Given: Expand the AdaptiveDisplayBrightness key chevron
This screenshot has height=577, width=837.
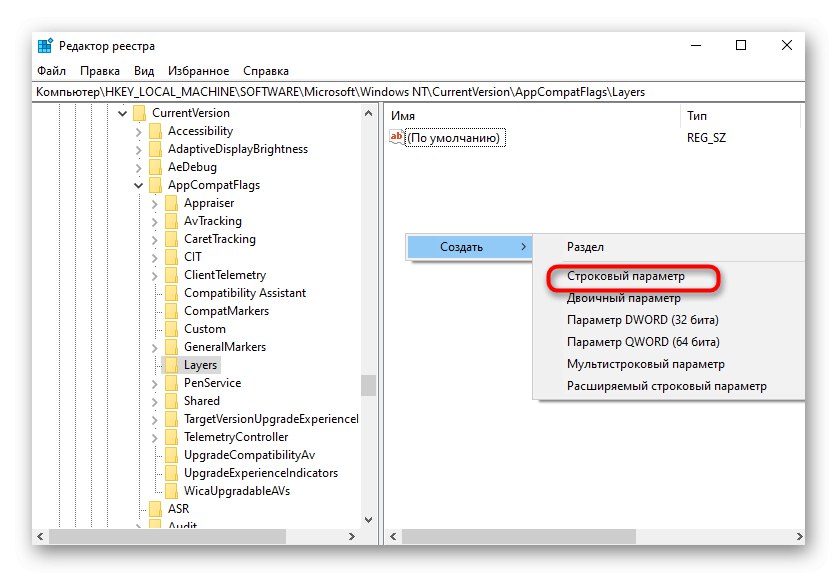Looking at the screenshot, I should point(138,150).
